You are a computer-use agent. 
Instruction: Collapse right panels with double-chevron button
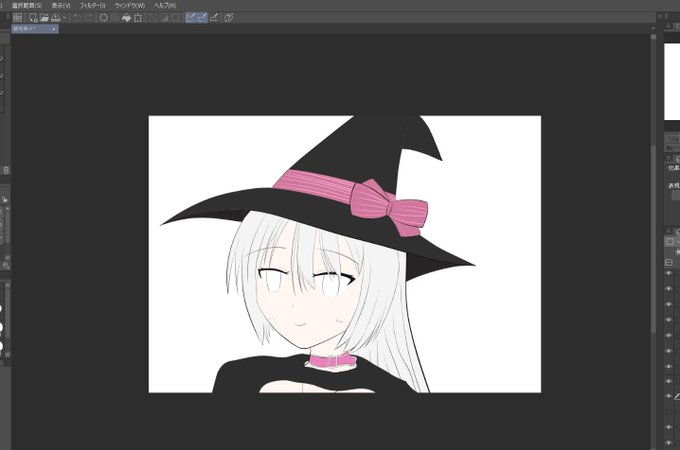660,16
